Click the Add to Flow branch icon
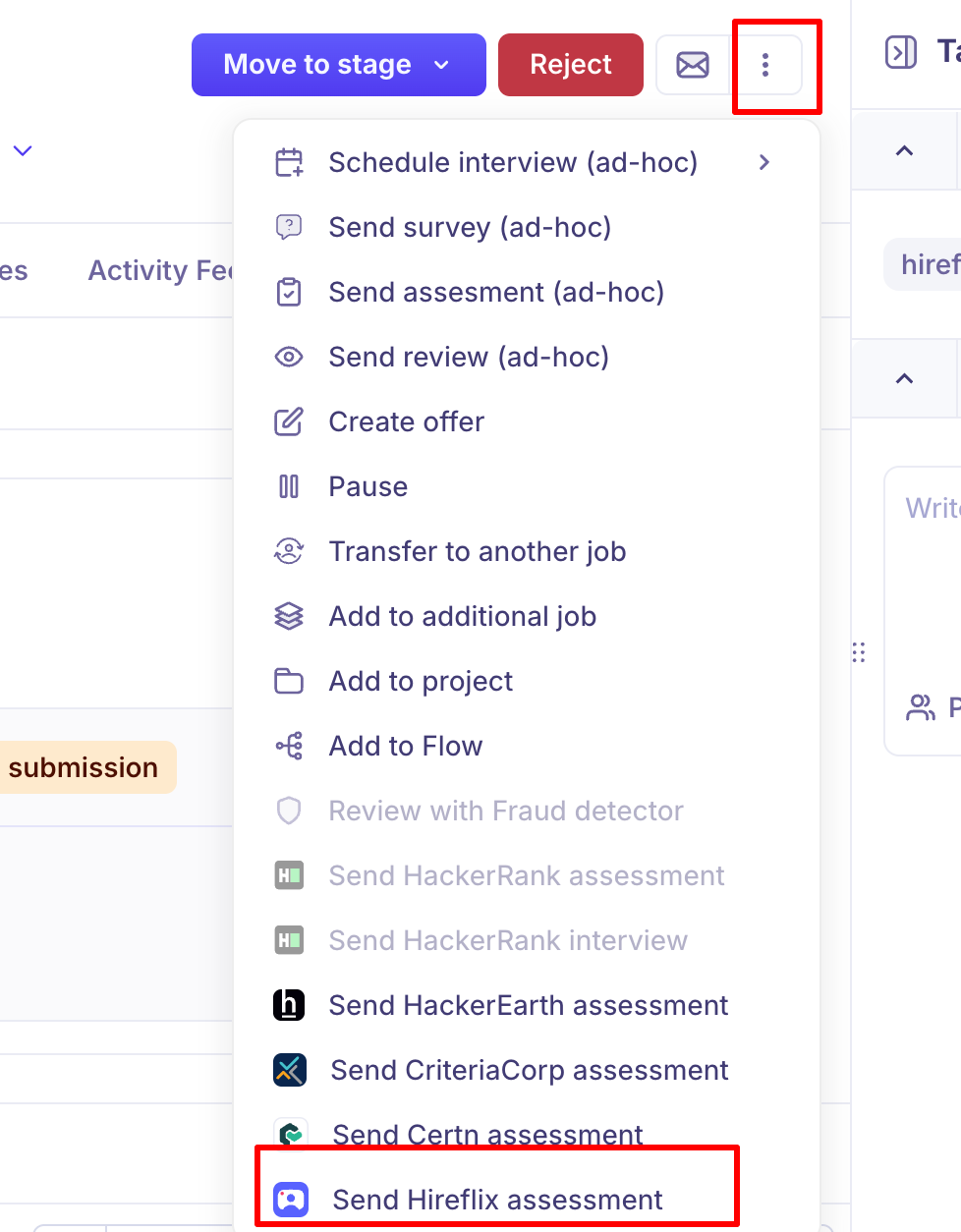The image size is (961, 1232). 289,746
